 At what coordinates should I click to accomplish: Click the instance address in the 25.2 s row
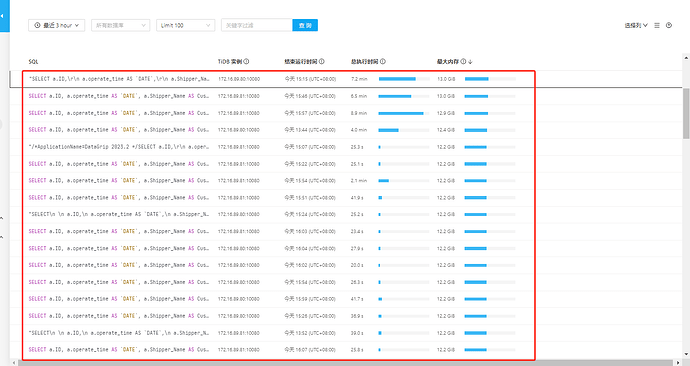[239, 214]
